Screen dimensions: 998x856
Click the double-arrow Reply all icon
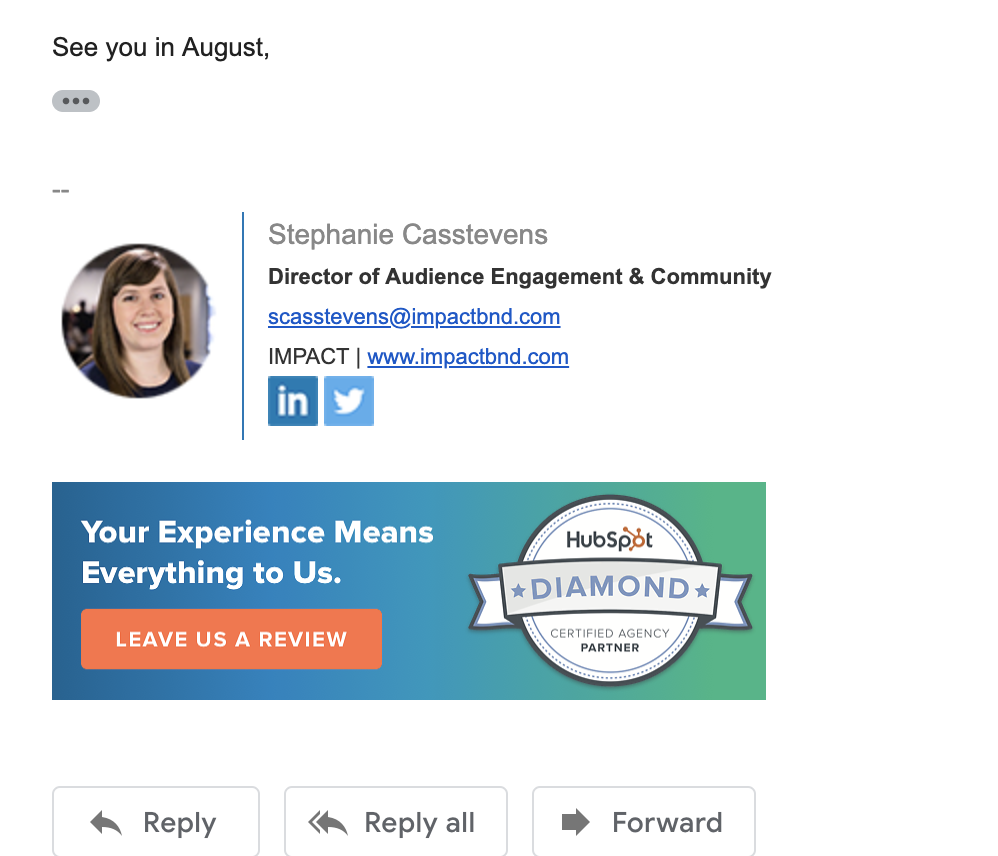pyautogui.click(x=328, y=822)
